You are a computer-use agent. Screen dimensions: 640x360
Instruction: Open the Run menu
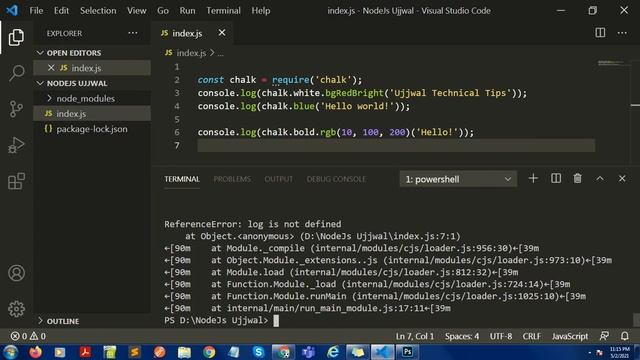click(187, 11)
